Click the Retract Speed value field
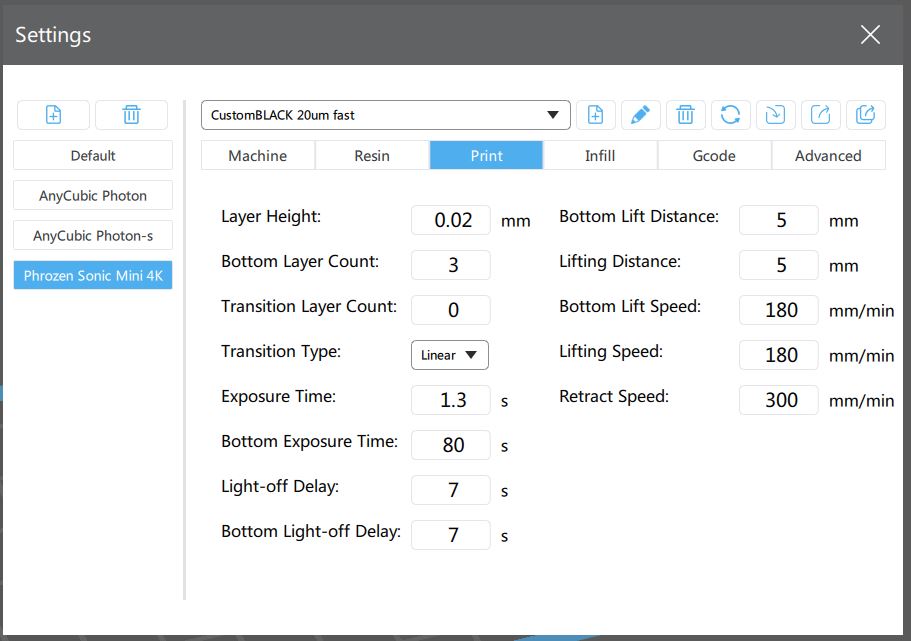 pyautogui.click(x=779, y=400)
